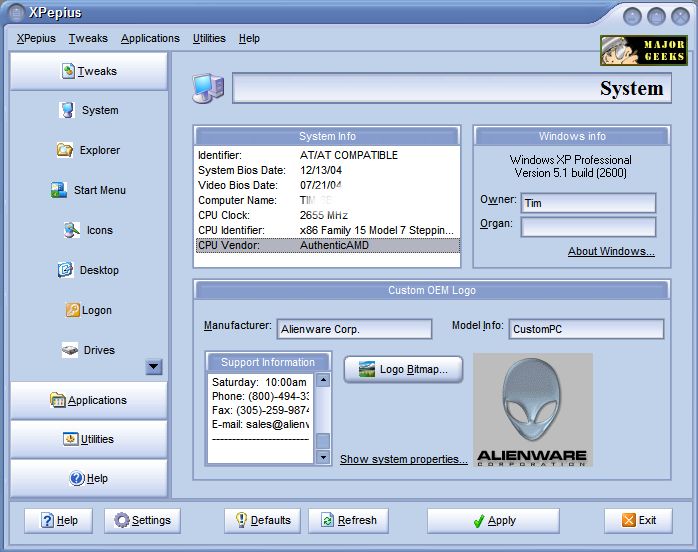Open the Show system properties link
Screen dimensions: 698x552
coord(403,459)
